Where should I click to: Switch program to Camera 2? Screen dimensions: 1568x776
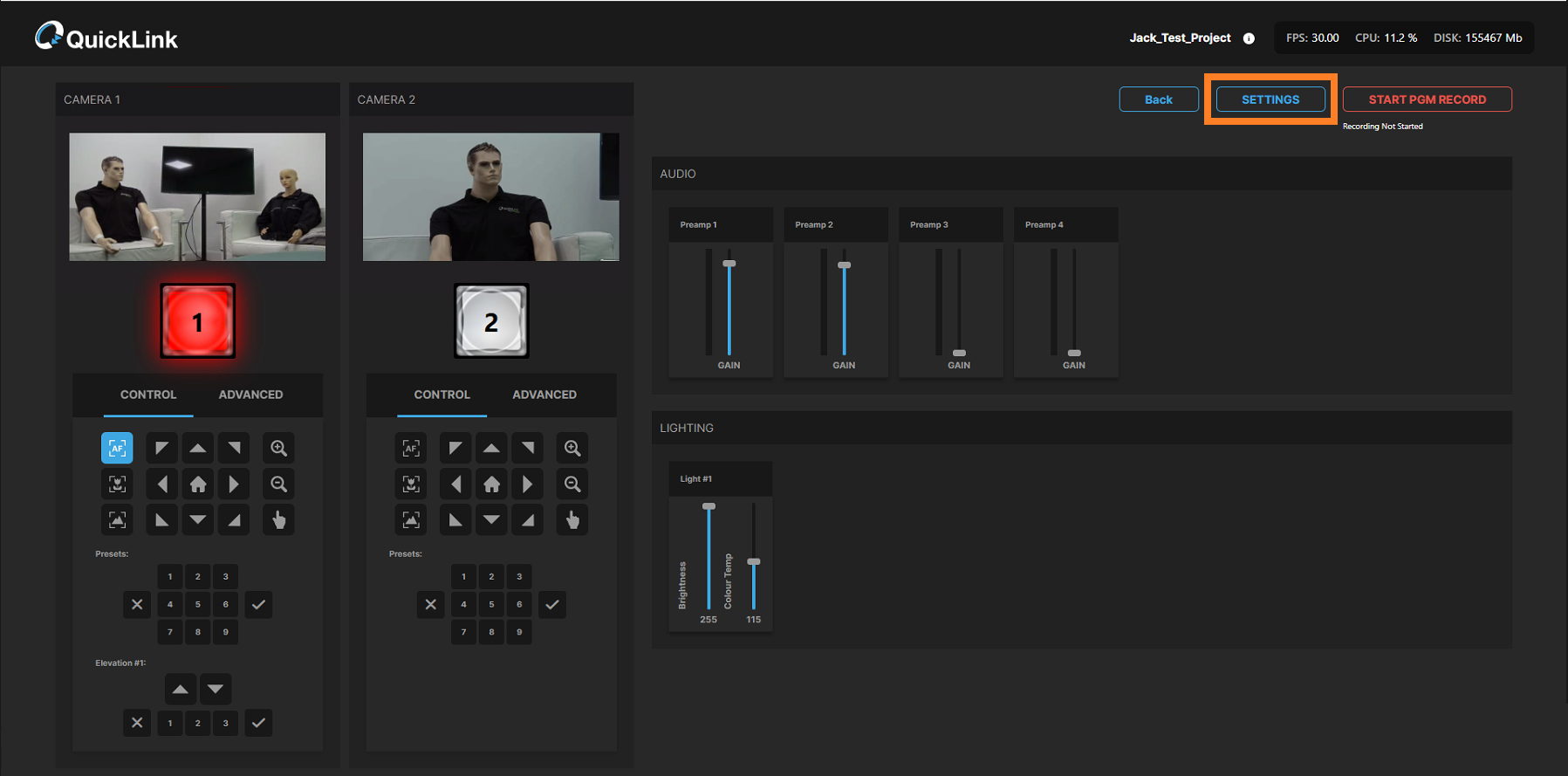(x=491, y=321)
